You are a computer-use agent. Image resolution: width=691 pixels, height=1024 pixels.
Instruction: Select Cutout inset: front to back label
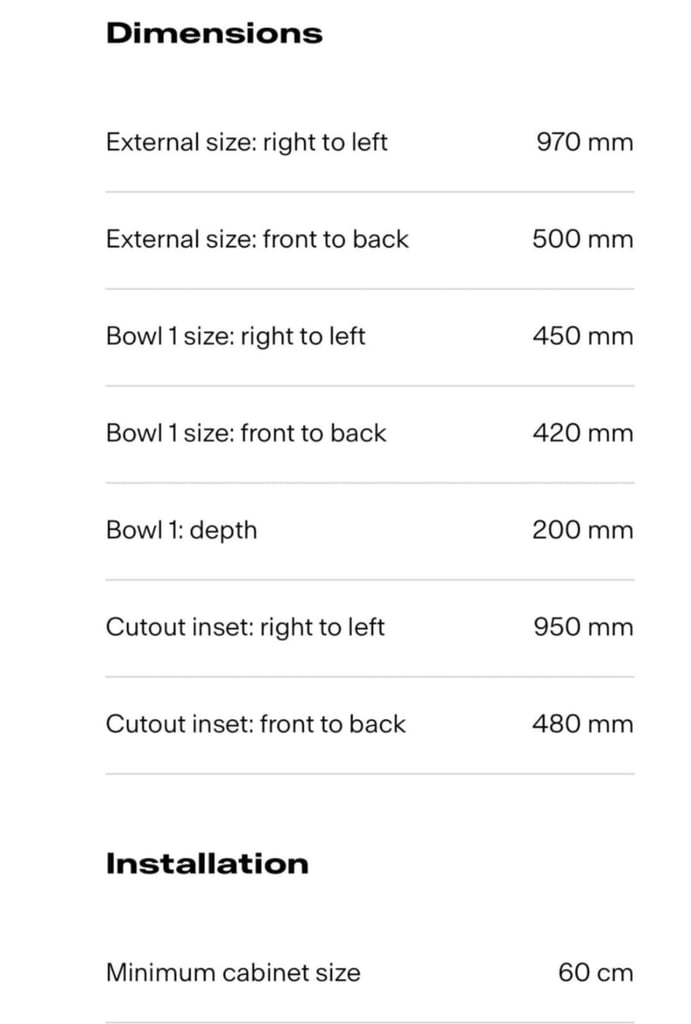coord(256,724)
